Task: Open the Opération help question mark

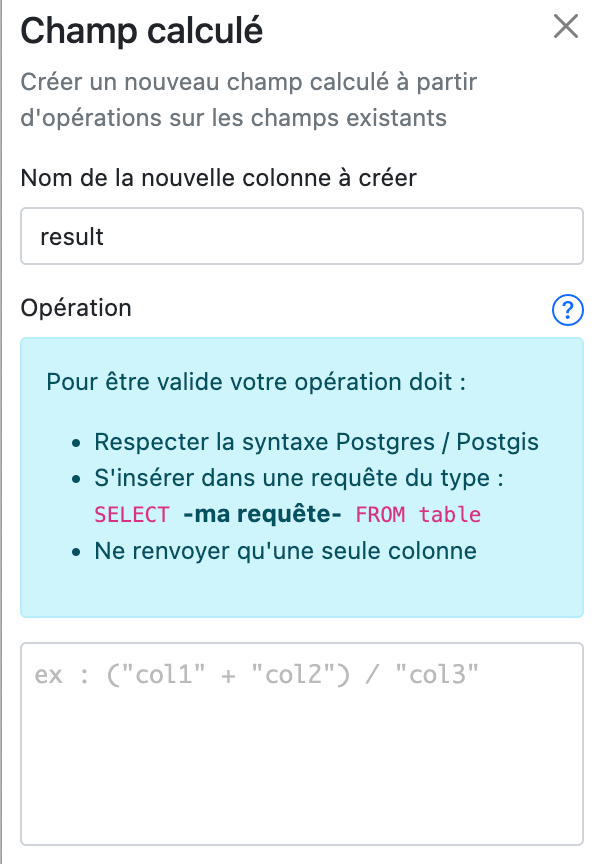Action: (x=567, y=310)
